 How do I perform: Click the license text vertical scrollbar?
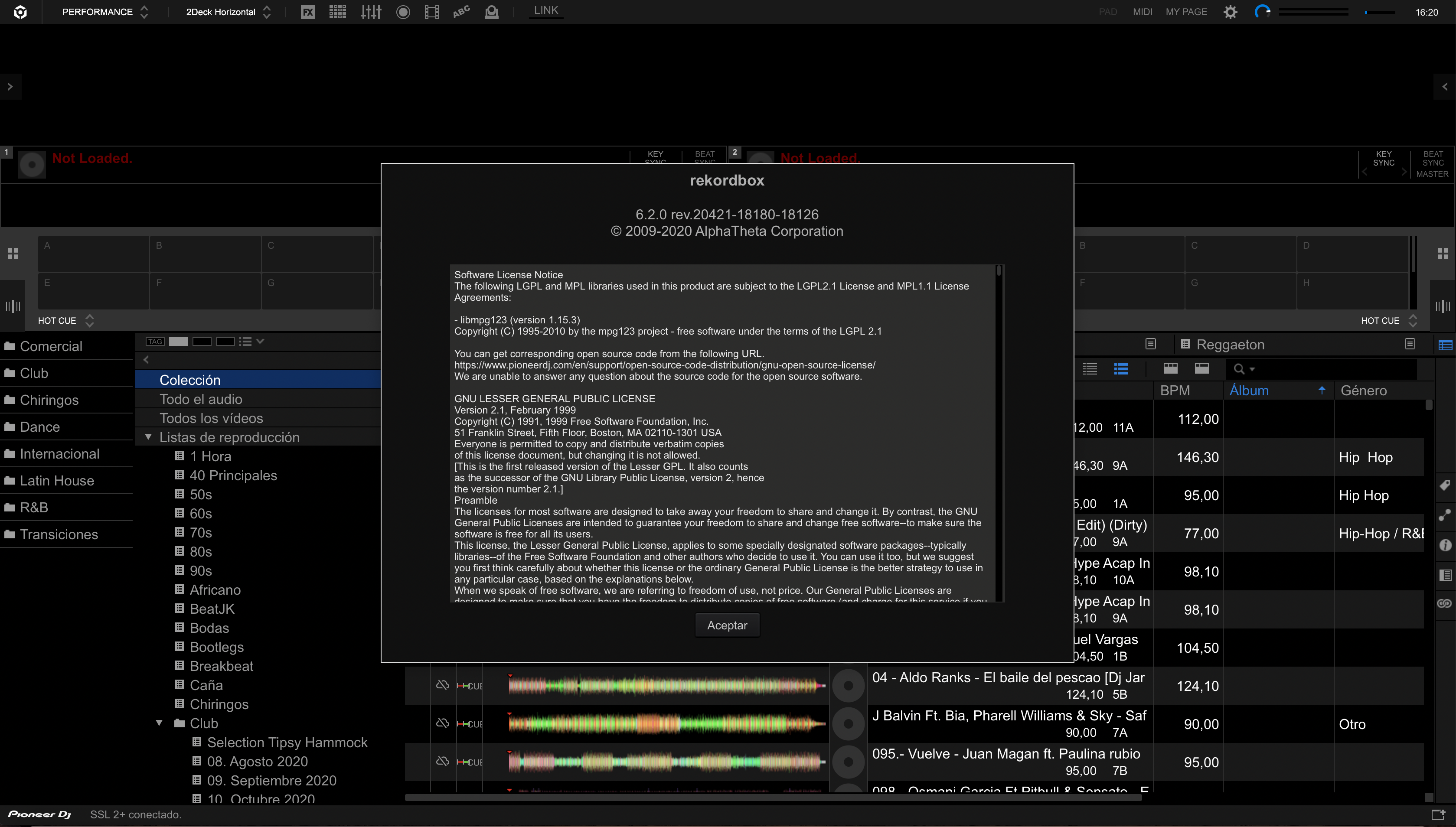point(999,270)
